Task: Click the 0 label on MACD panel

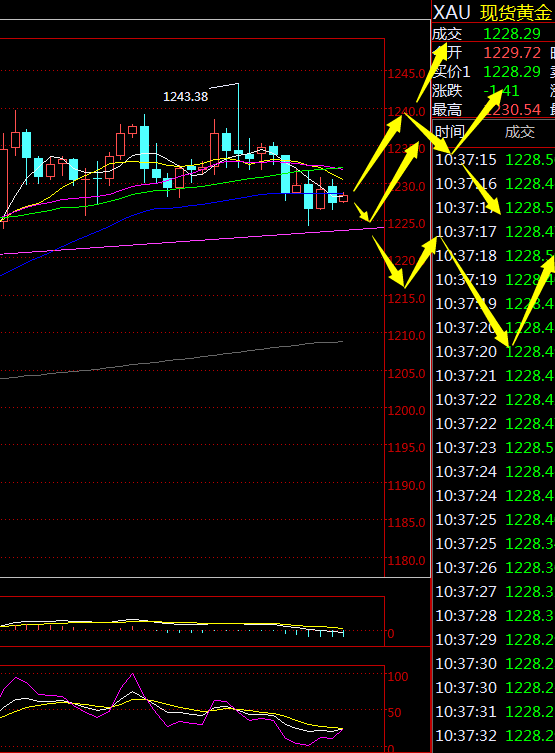Action: click(x=391, y=634)
